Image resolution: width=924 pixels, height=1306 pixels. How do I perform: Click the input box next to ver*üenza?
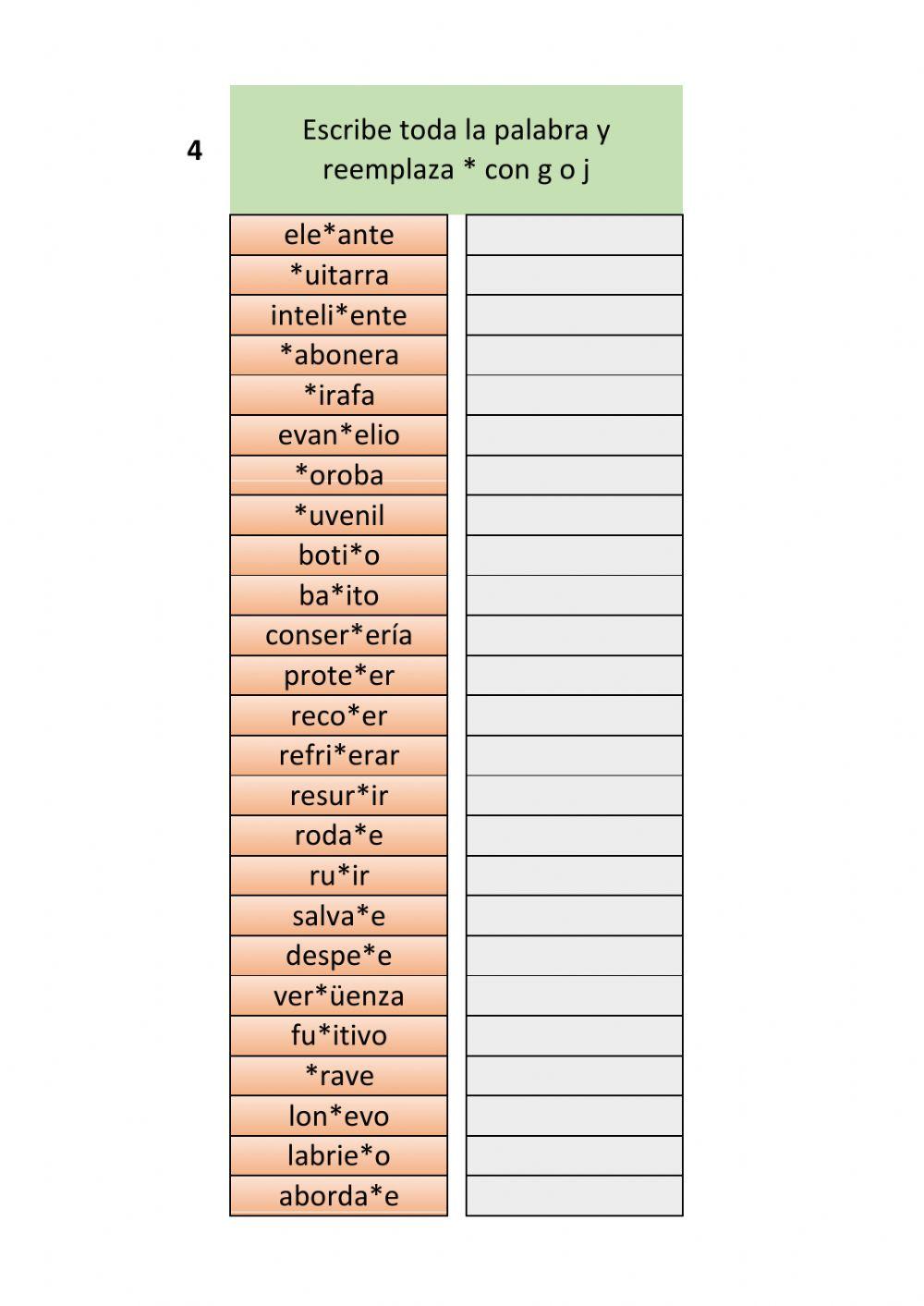coord(574,996)
